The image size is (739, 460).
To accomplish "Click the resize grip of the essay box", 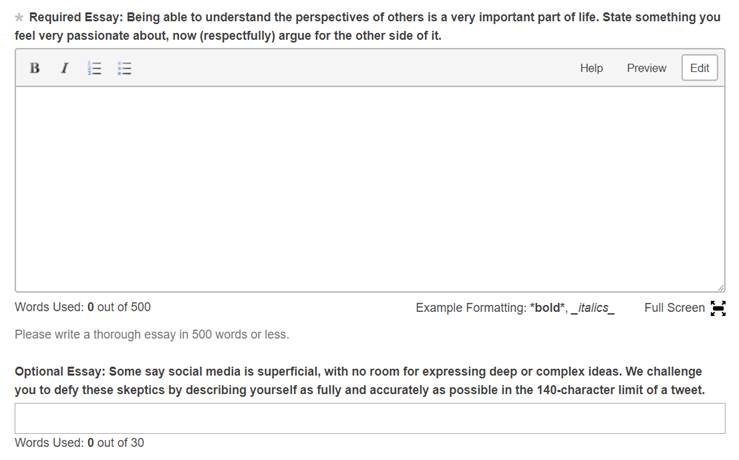I will pos(721,288).
